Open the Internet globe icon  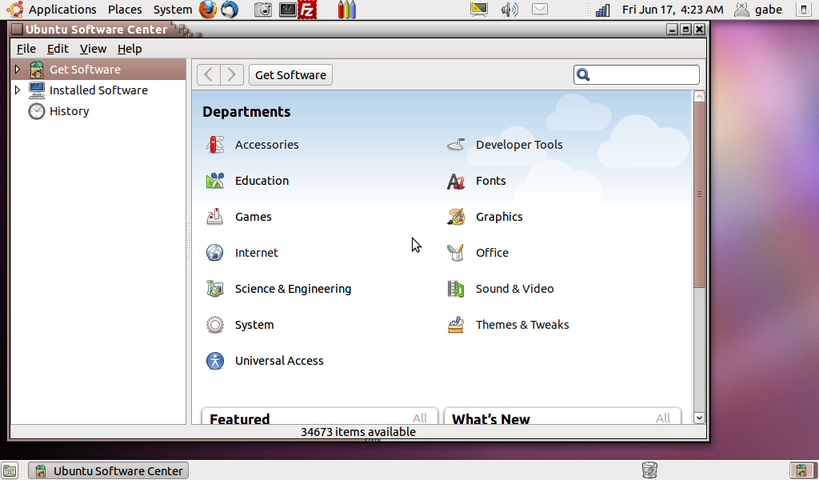[x=215, y=253]
